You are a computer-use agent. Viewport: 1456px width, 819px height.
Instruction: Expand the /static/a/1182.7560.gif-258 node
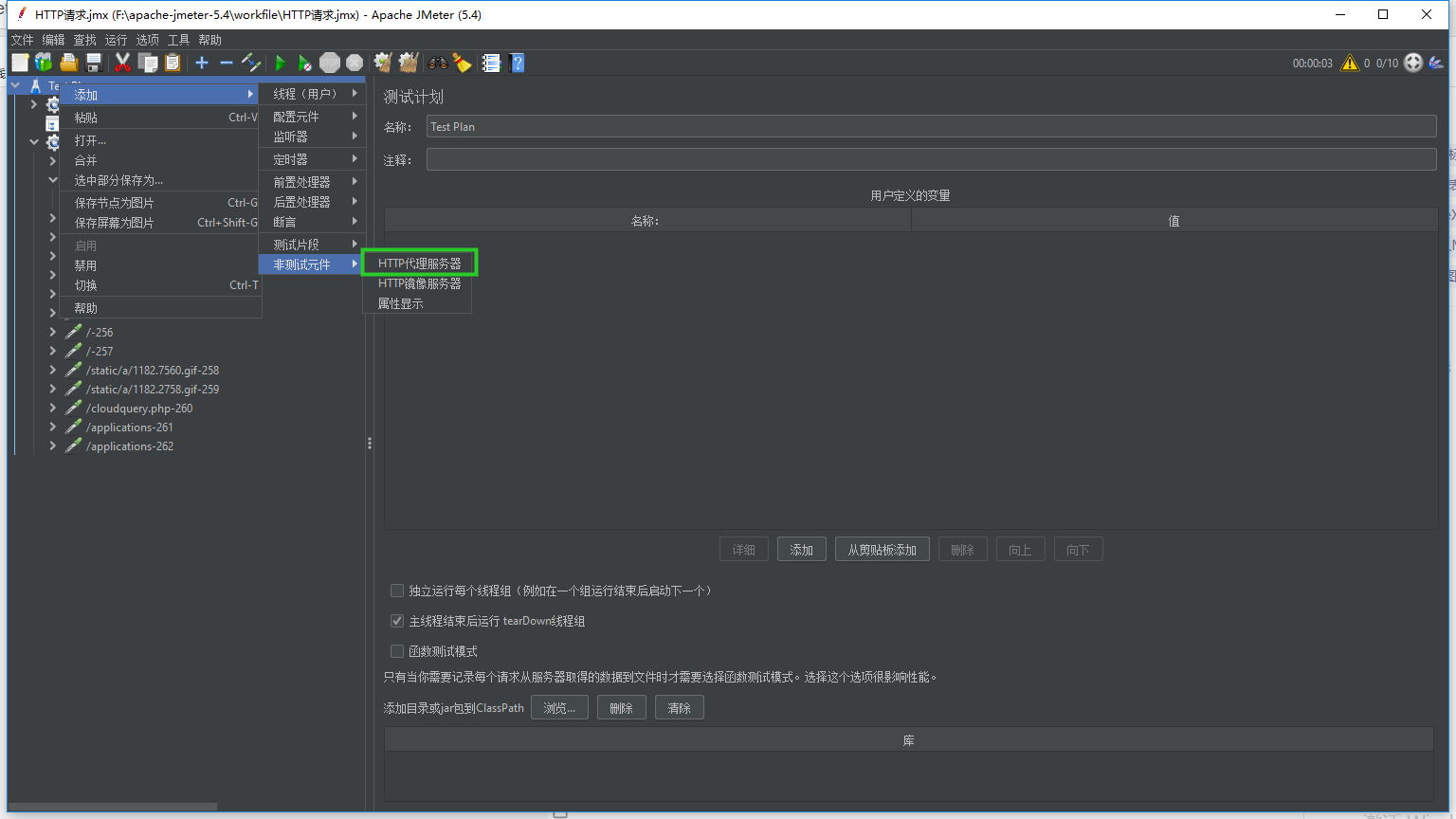click(x=52, y=370)
